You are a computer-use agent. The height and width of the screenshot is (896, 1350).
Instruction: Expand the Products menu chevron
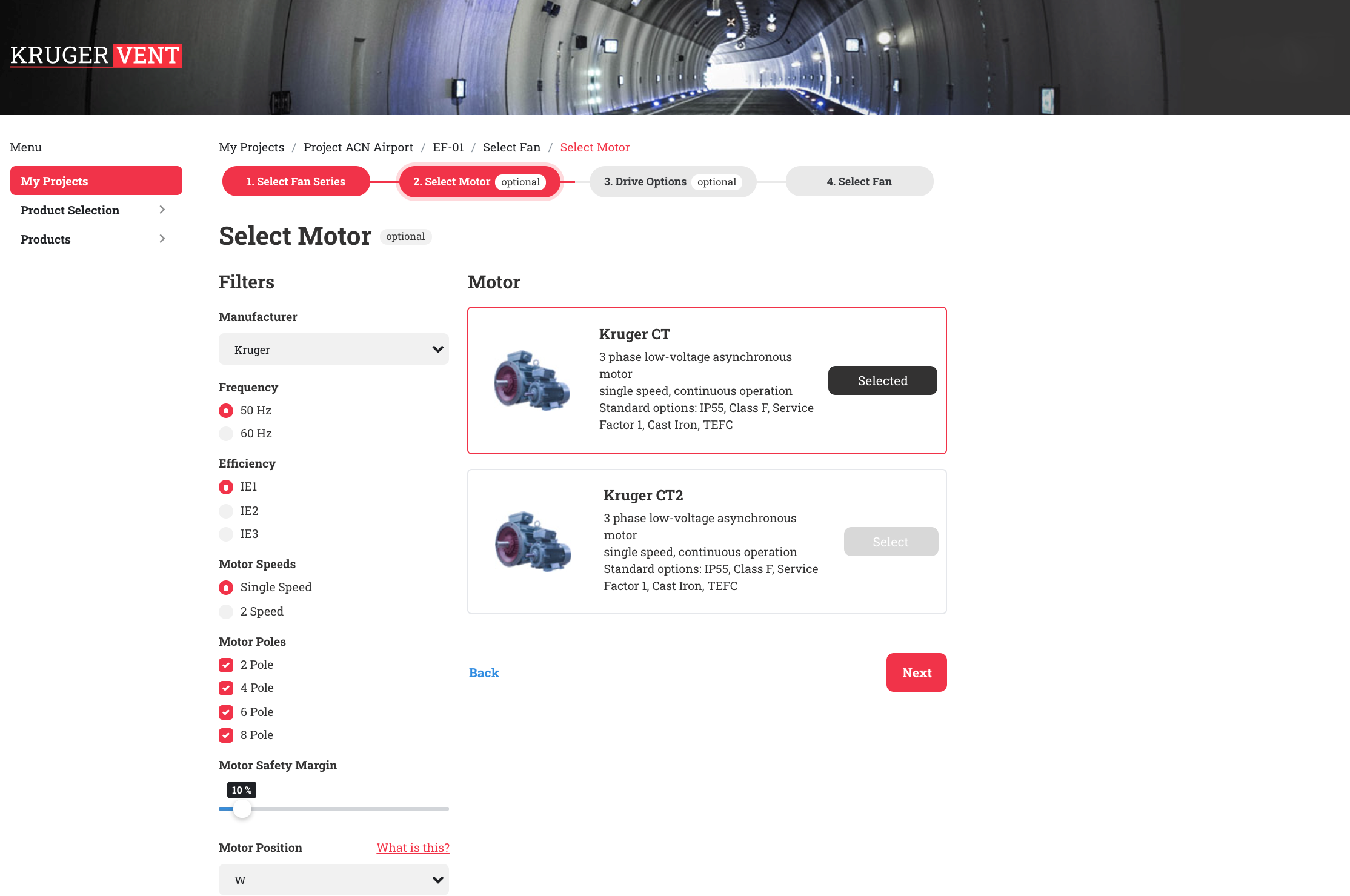[x=162, y=239]
